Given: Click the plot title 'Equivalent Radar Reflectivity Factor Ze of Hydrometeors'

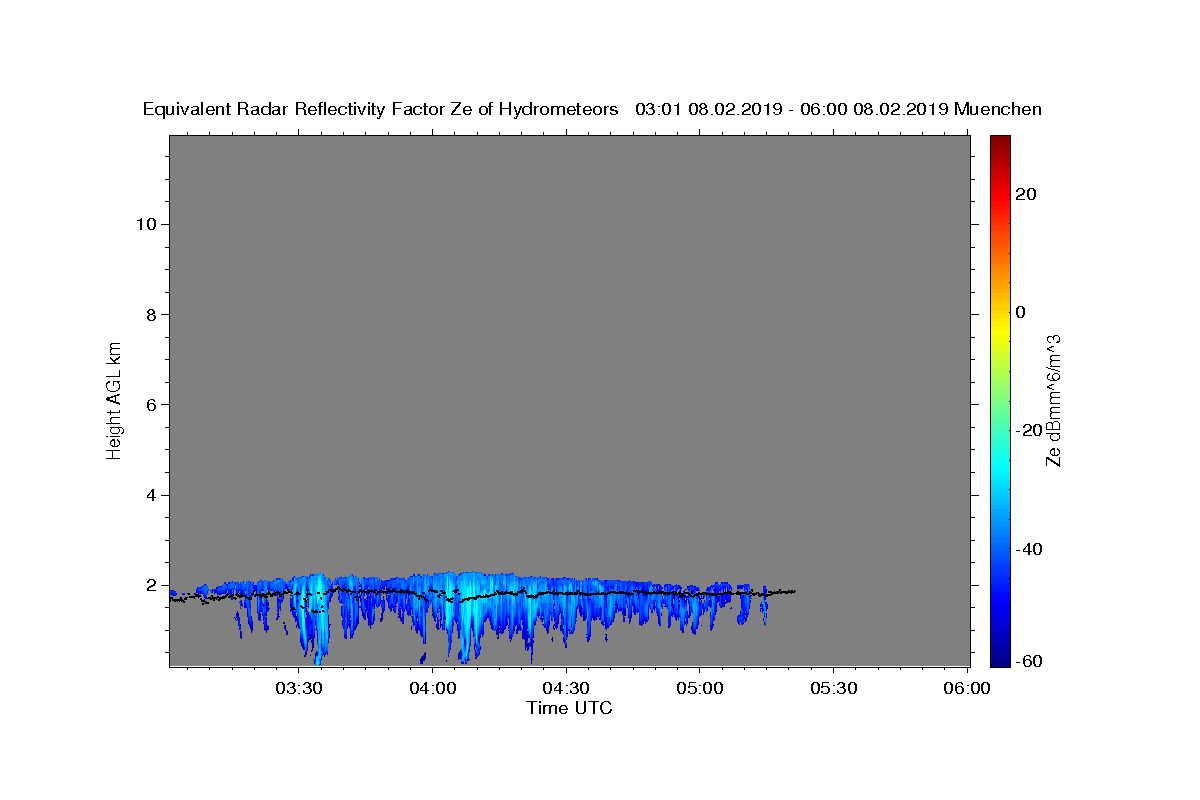Looking at the screenshot, I should 381,110.
